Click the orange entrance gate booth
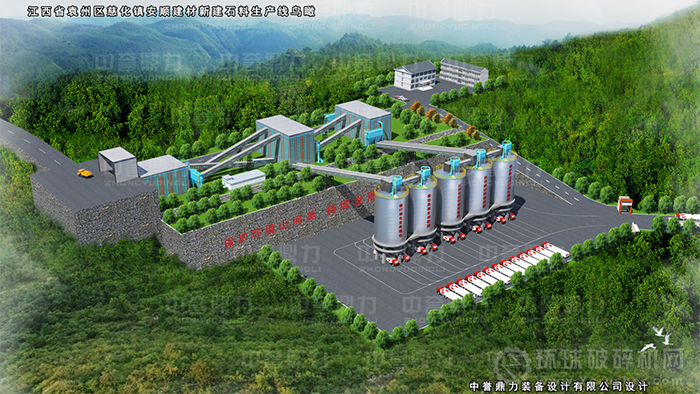700x394 pixels. (625, 205)
